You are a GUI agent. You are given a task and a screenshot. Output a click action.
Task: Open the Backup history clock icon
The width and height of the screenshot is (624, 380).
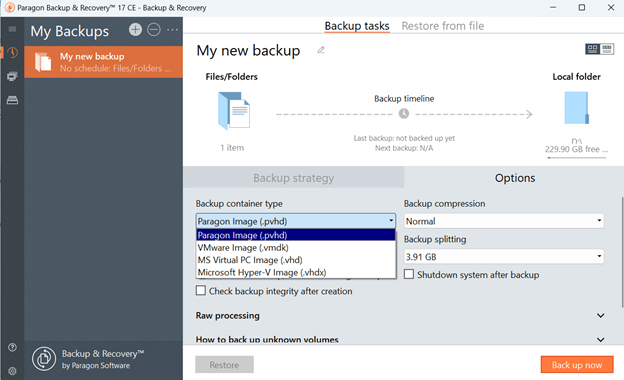12,53
